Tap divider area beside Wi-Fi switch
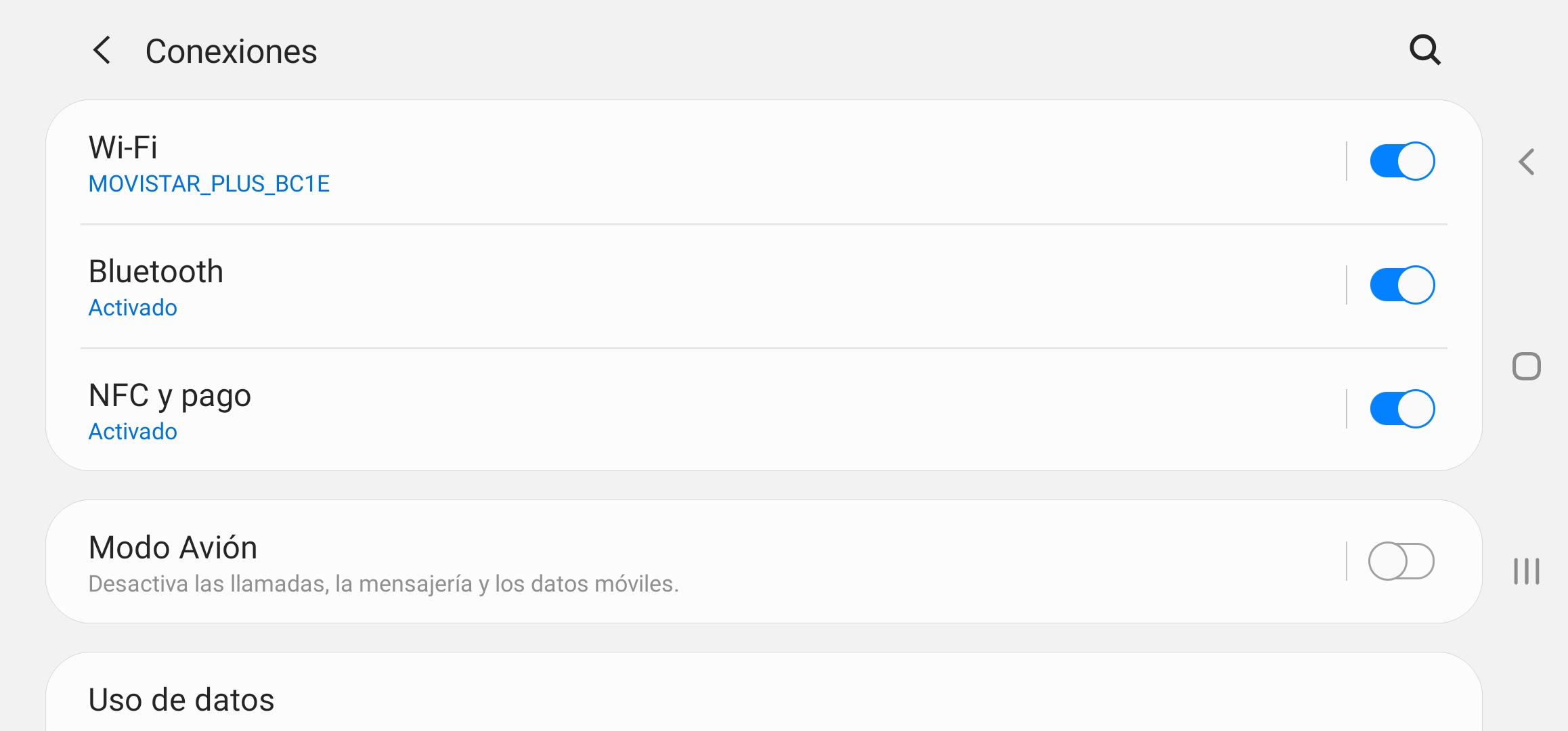 (1347, 161)
